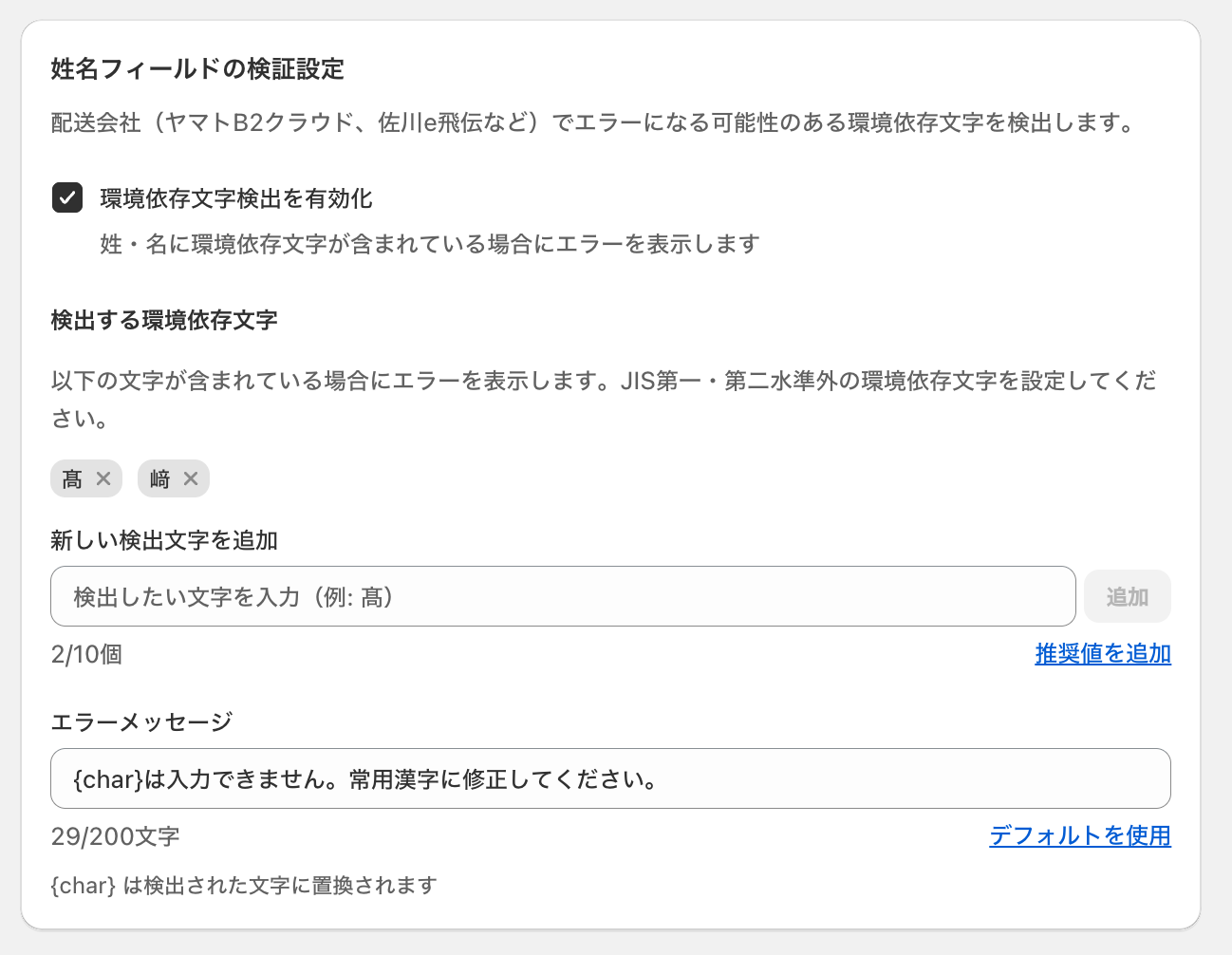
Task: Click the 新しい検出文字を追加 field label
Action: 164,540
